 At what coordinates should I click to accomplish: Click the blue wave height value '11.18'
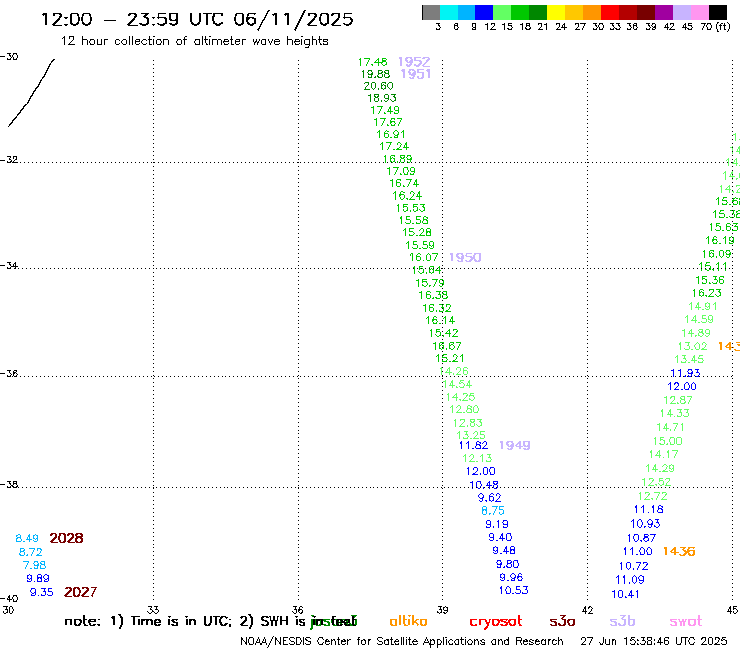(x=648, y=509)
